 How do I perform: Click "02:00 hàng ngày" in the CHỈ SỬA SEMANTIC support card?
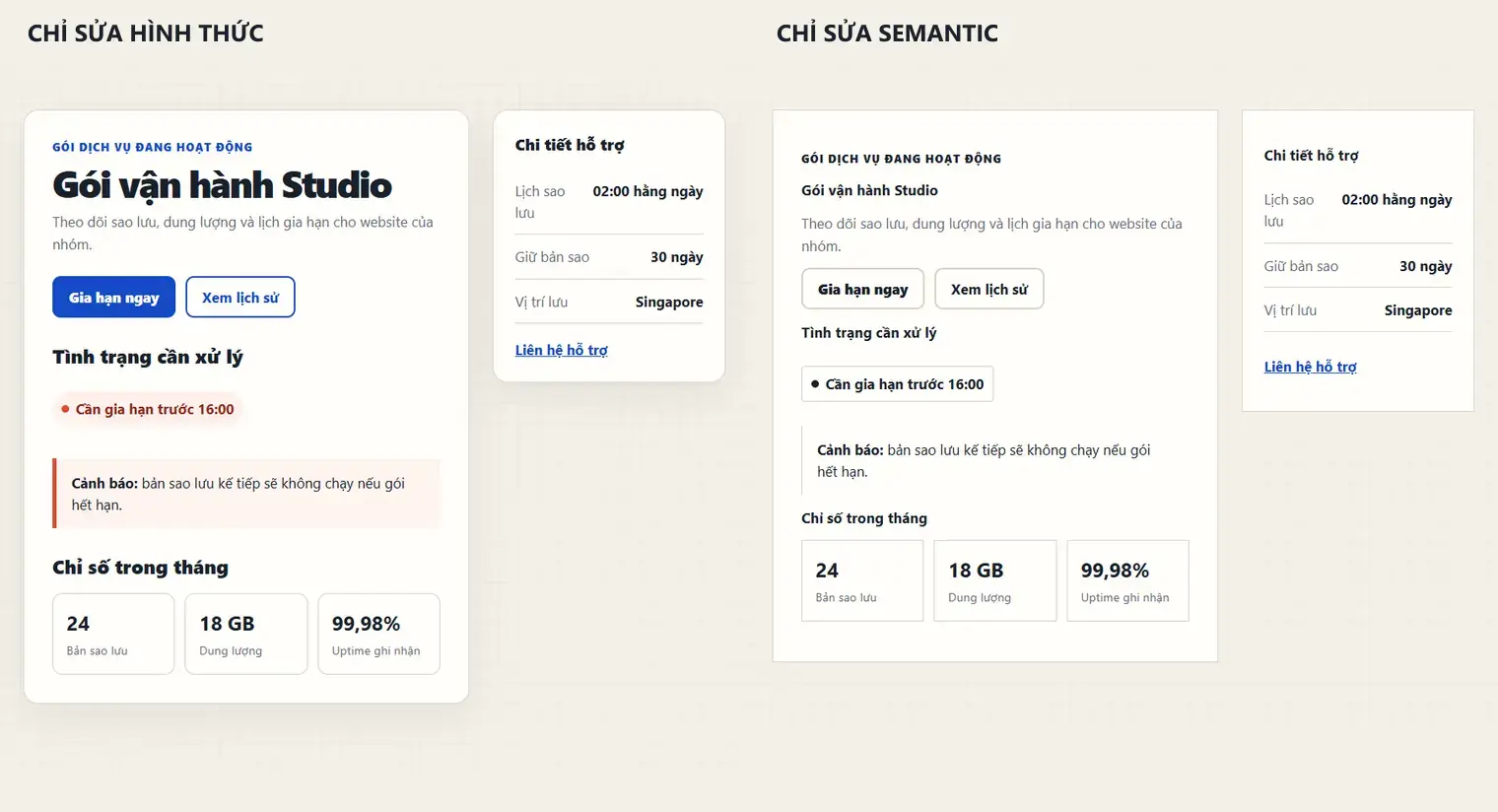coord(1396,199)
